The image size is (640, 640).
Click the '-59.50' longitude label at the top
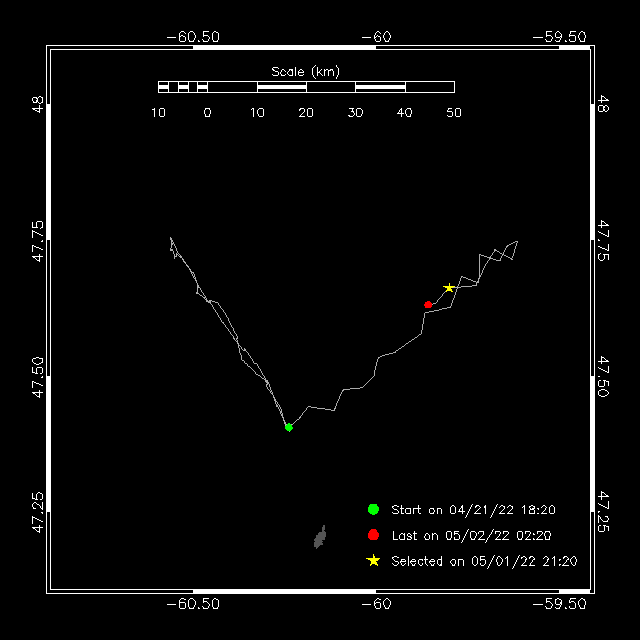pos(559,37)
